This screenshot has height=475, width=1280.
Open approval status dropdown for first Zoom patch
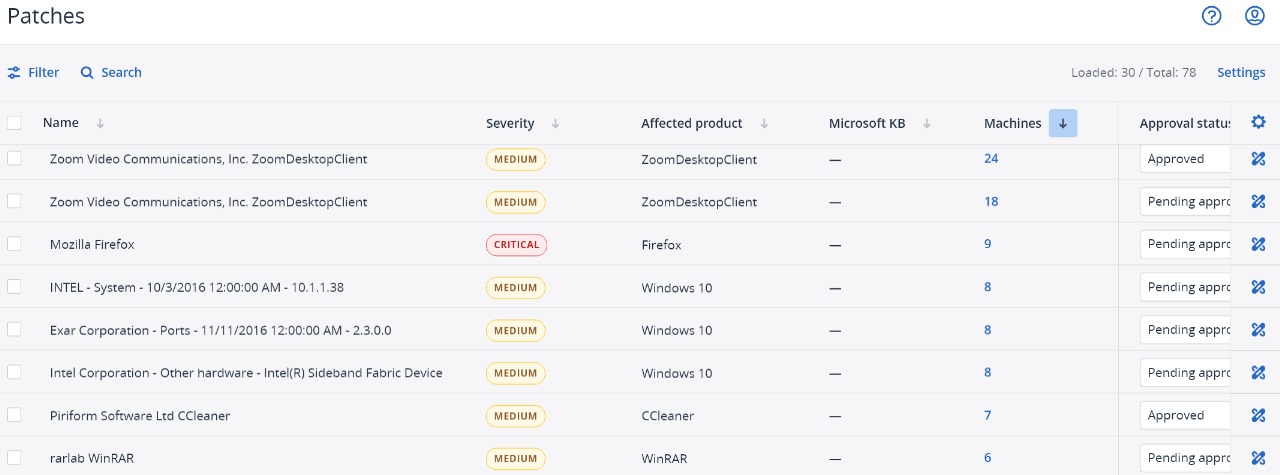pyautogui.click(x=1185, y=159)
